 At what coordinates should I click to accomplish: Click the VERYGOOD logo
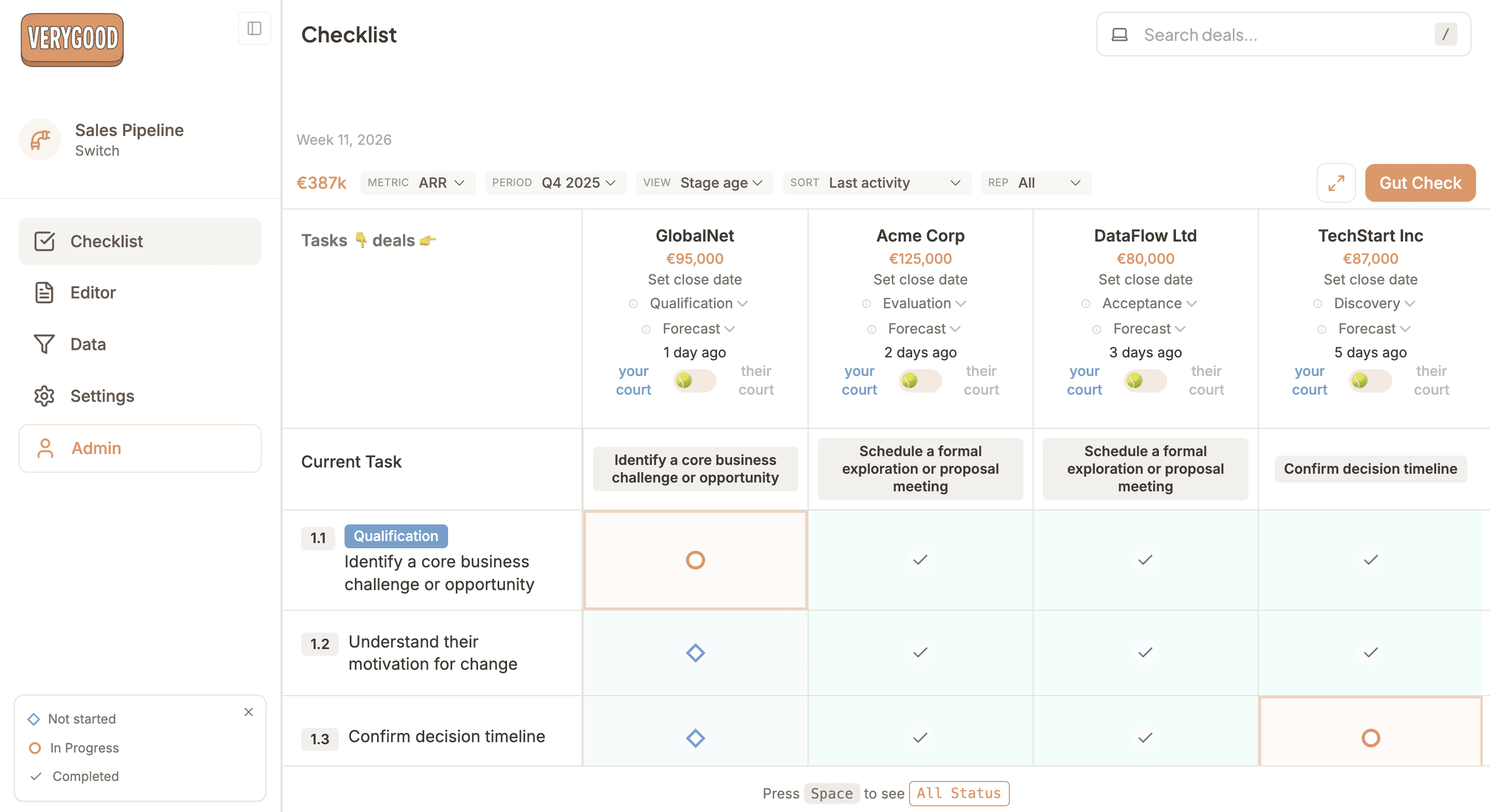click(x=72, y=39)
